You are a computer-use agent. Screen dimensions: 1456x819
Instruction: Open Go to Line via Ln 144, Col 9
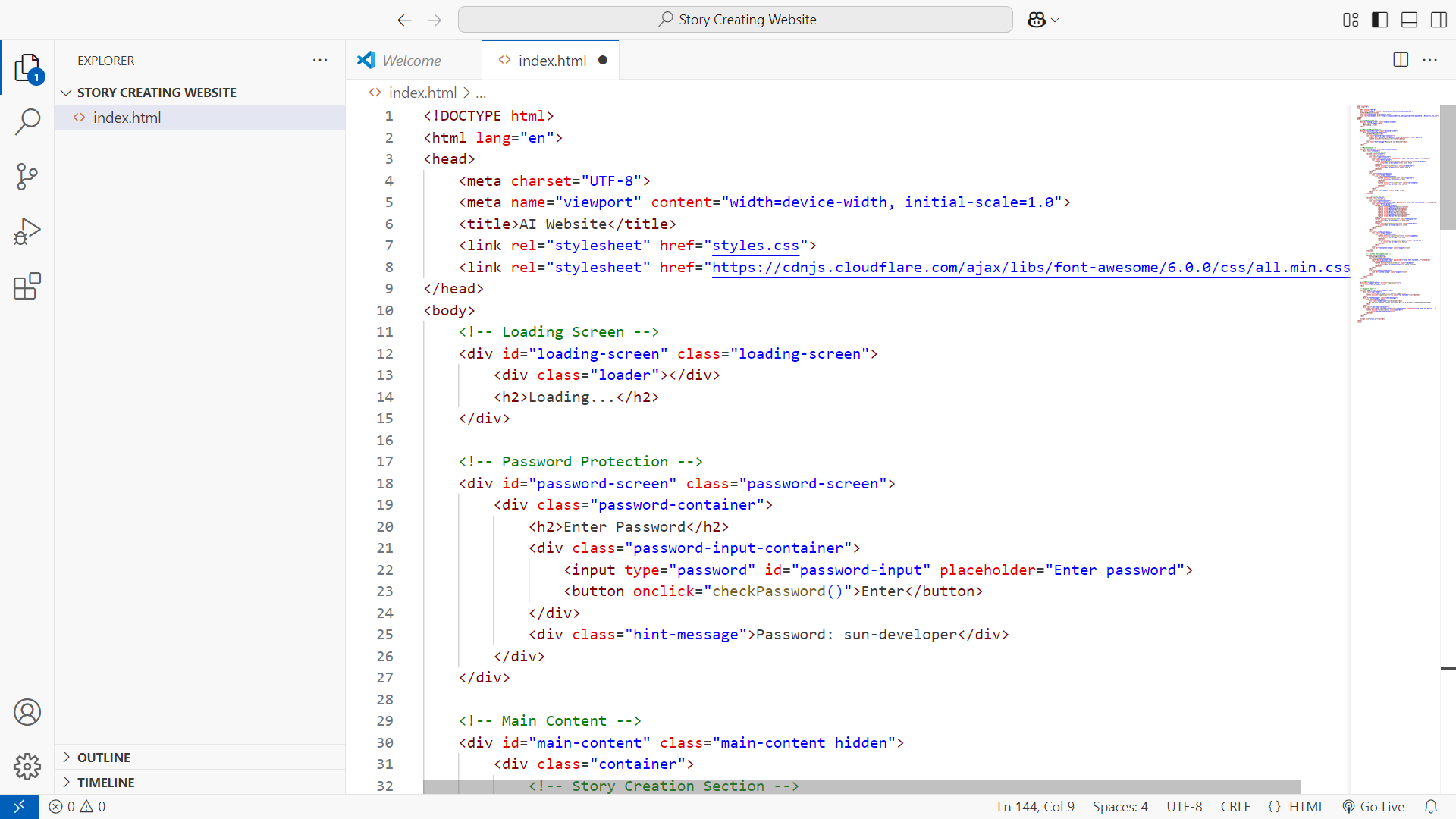(1035, 806)
